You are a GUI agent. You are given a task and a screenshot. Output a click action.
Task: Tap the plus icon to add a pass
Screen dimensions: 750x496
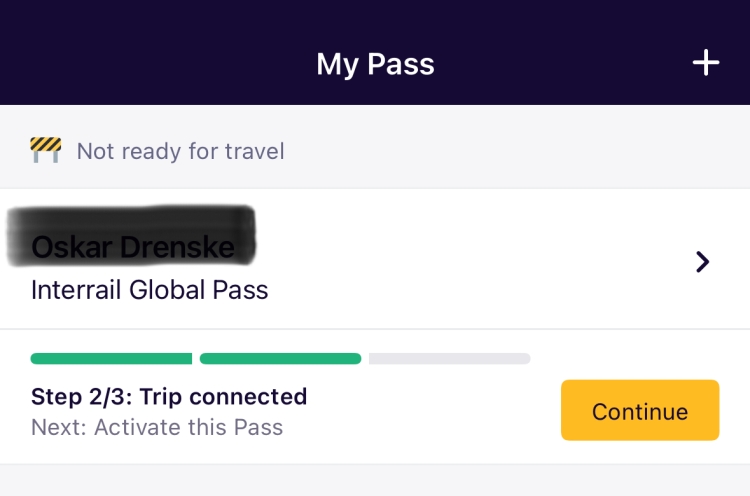(x=706, y=63)
